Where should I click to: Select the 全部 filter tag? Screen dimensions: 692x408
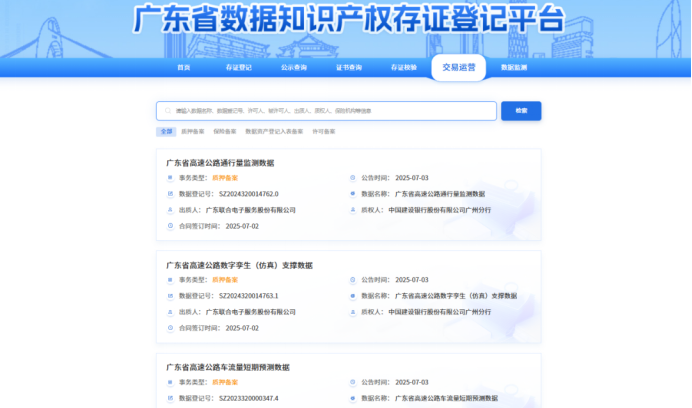pos(166,131)
